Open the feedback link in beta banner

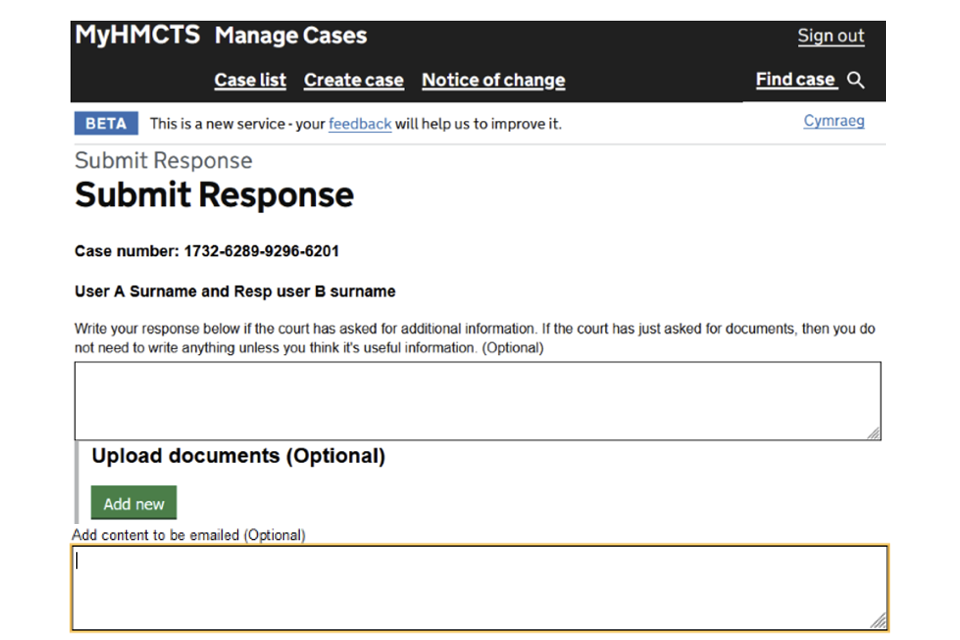pyautogui.click(x=359, y=124)
